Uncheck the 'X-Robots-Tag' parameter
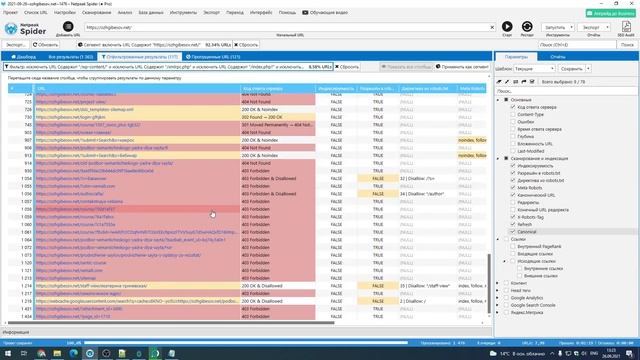The width and height of the screenshot is (640, 360). (513, 217)
